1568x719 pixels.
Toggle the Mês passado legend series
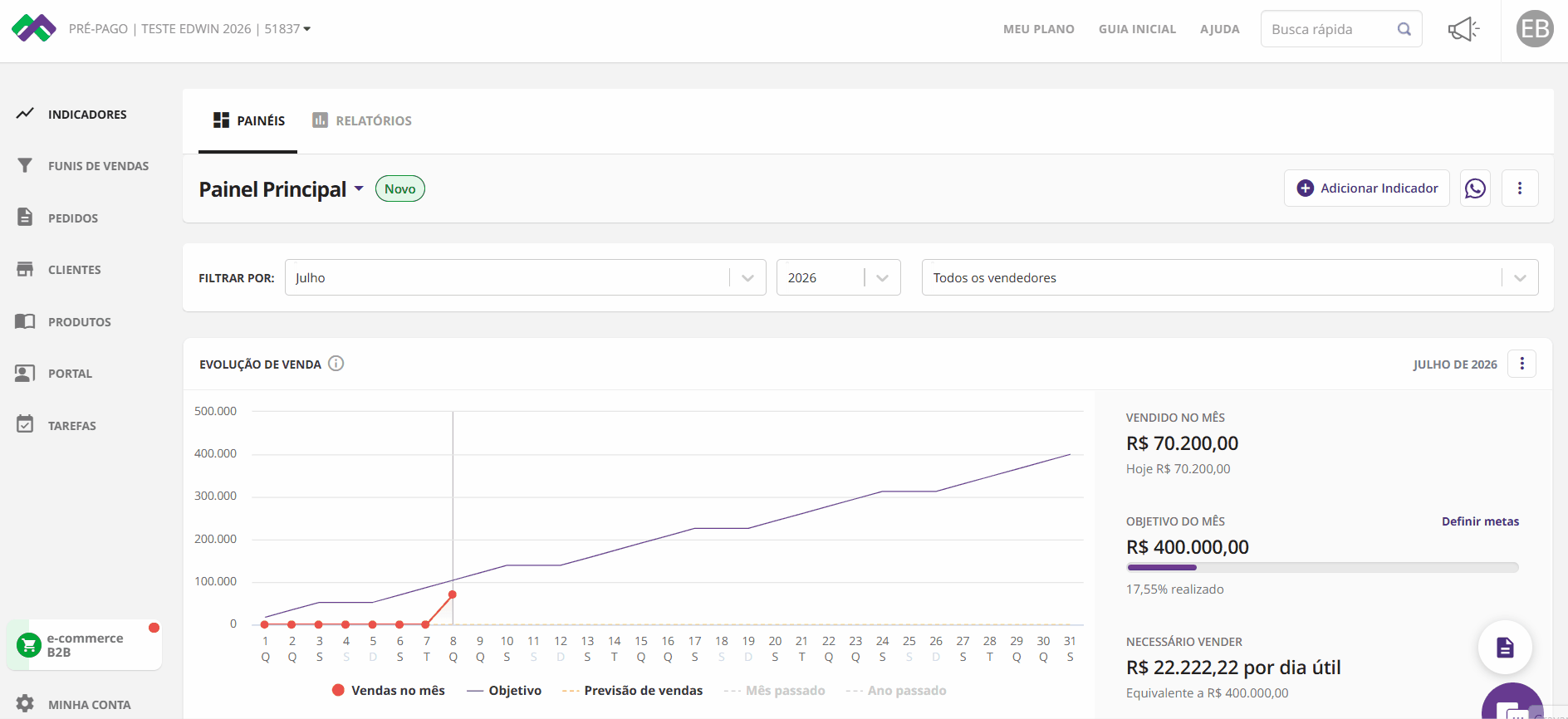pos(774,691)
